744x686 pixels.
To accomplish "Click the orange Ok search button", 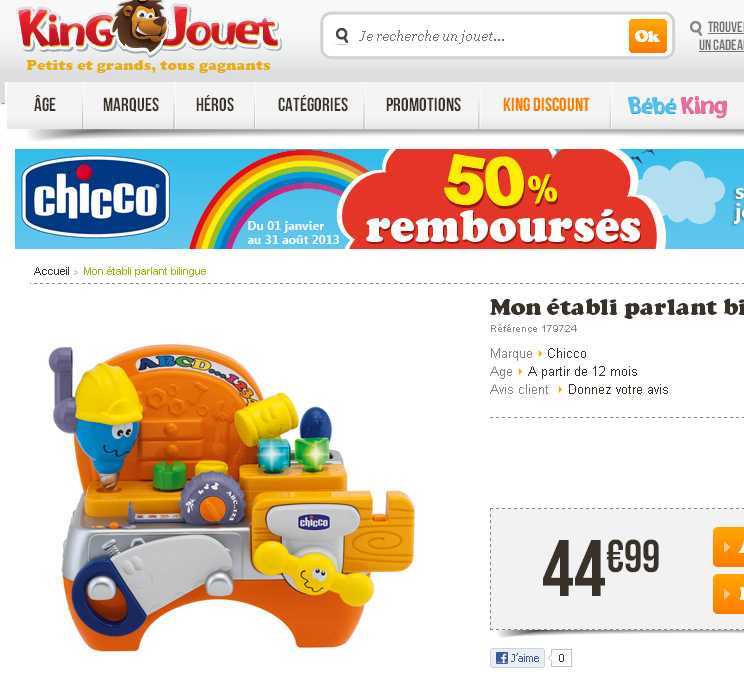I will click(648, 36).
